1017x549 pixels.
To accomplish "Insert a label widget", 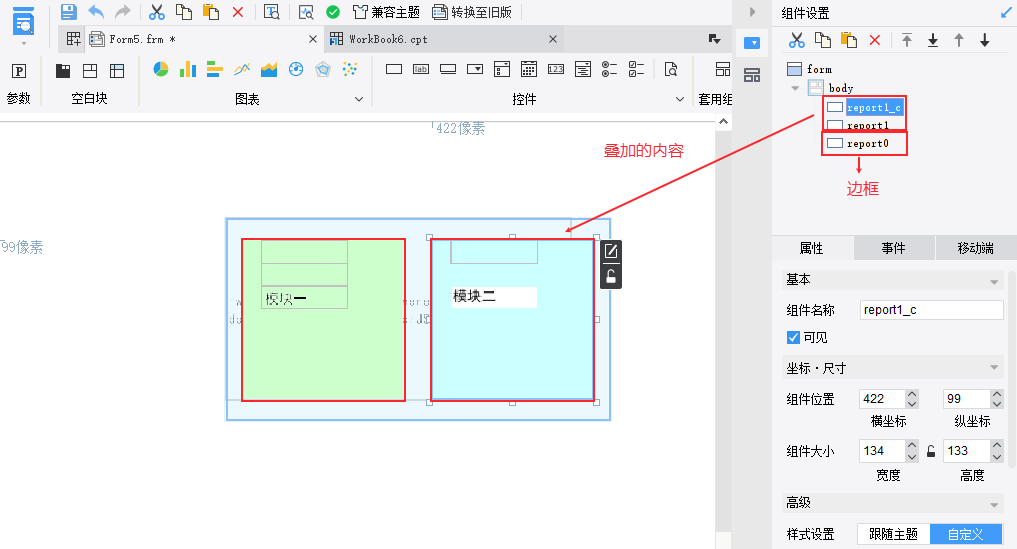I will [x=421, y=69].
